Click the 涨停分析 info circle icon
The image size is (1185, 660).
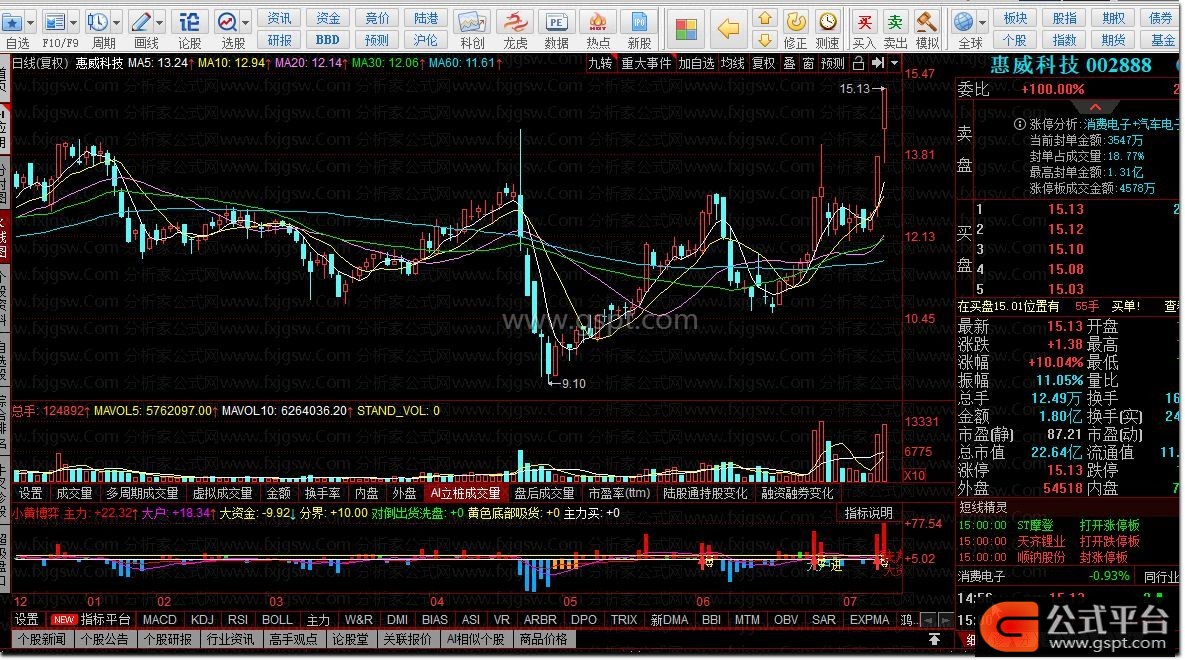coord(1019,124)
